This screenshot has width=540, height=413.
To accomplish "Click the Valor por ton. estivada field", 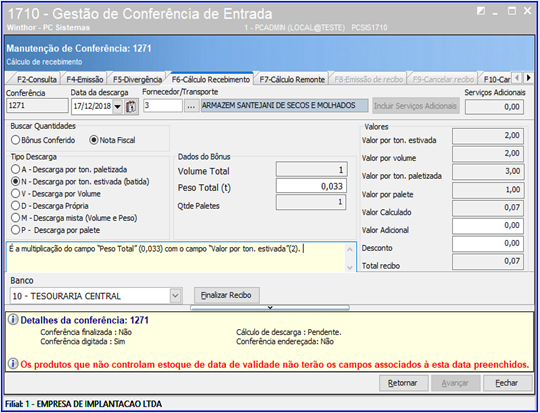I will pos(488,136).
